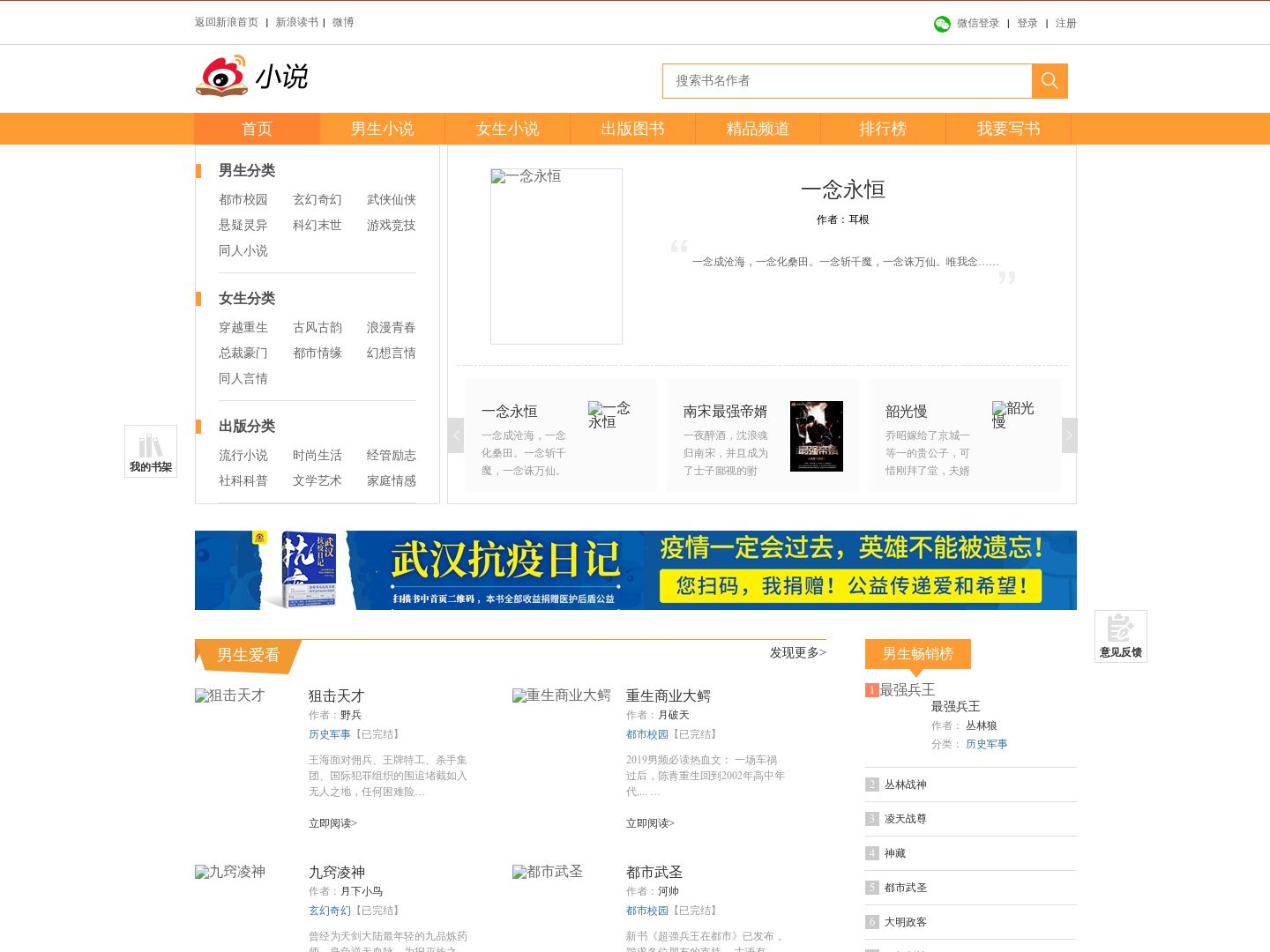The image size is (1270, 952).
Task: Go to previous carousel slide arrow
Action: [x=456, y=435]
